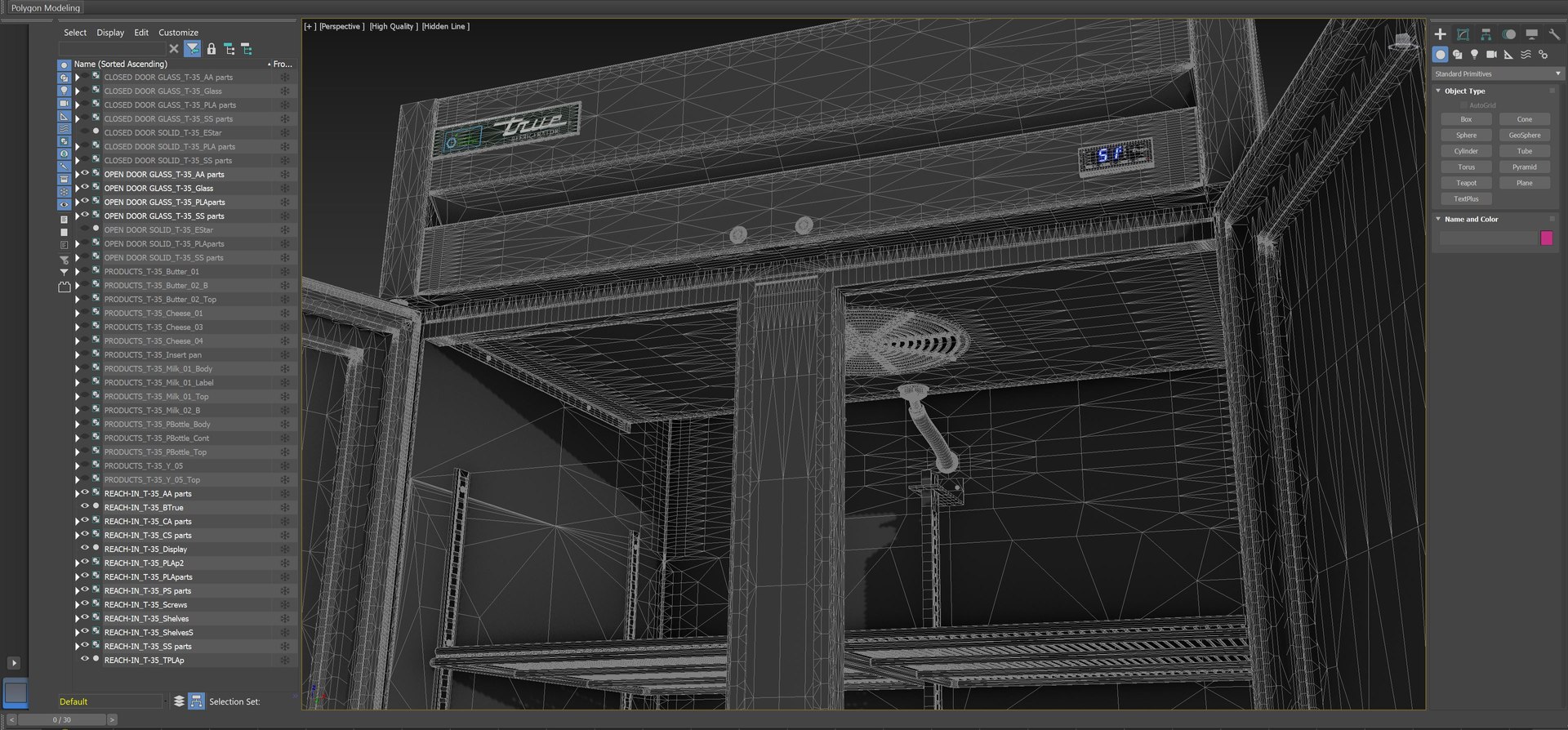Expand REACH-IN_T-35_AA parts node
Image resolution: width=1568 pixels, height=730 pixels.
[78, 493]
